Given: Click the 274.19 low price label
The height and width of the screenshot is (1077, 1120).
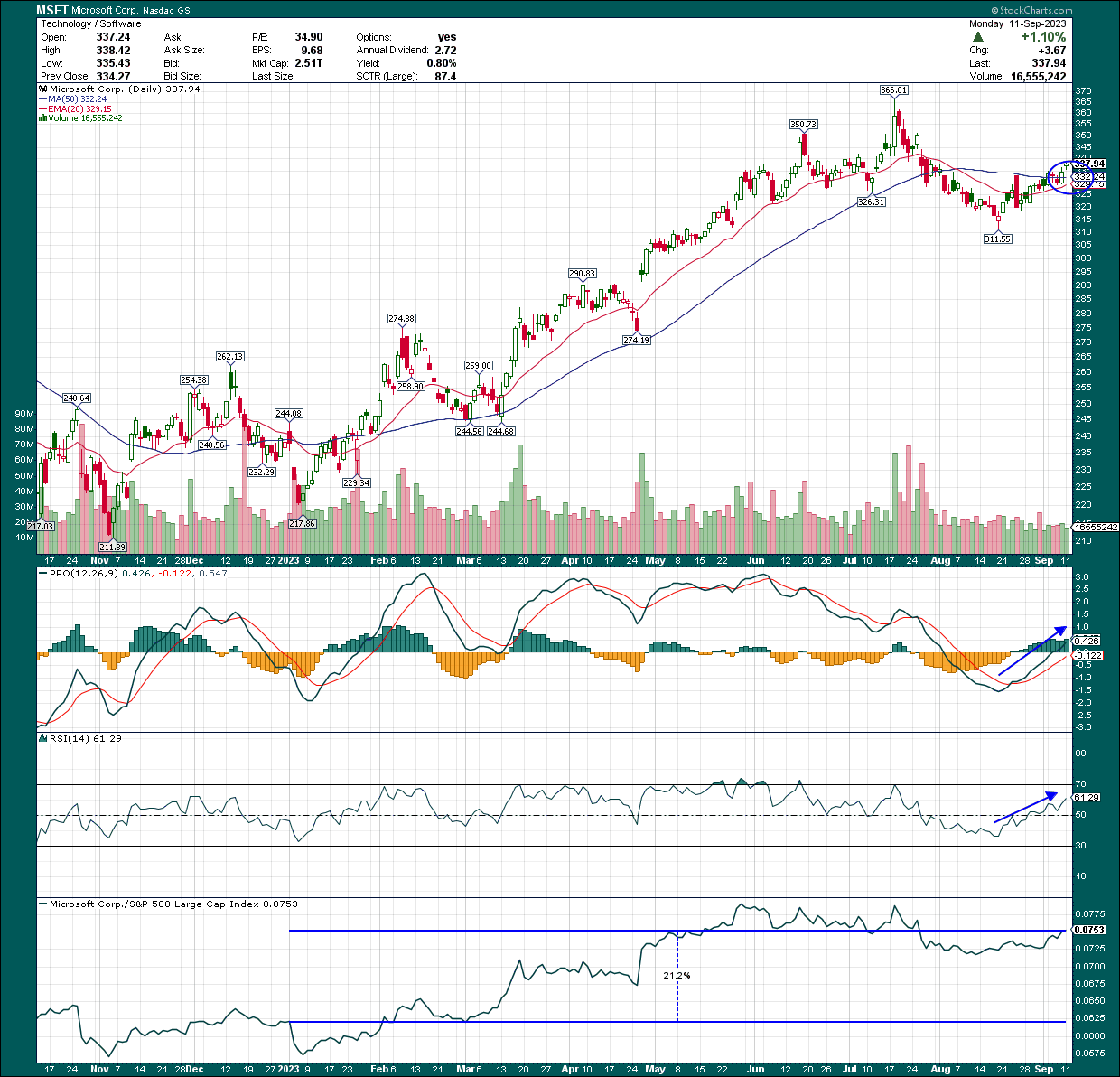Looking at the screenshot, I should 636,341.
